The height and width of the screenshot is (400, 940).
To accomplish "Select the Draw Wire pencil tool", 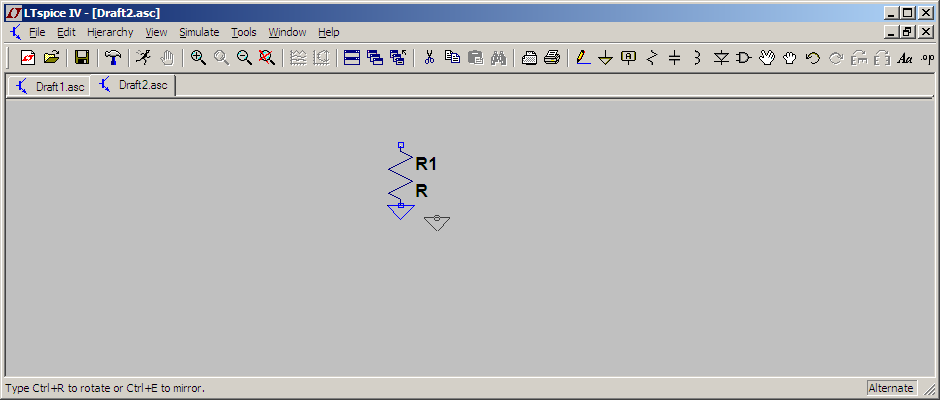I will [x=583, y=58].
